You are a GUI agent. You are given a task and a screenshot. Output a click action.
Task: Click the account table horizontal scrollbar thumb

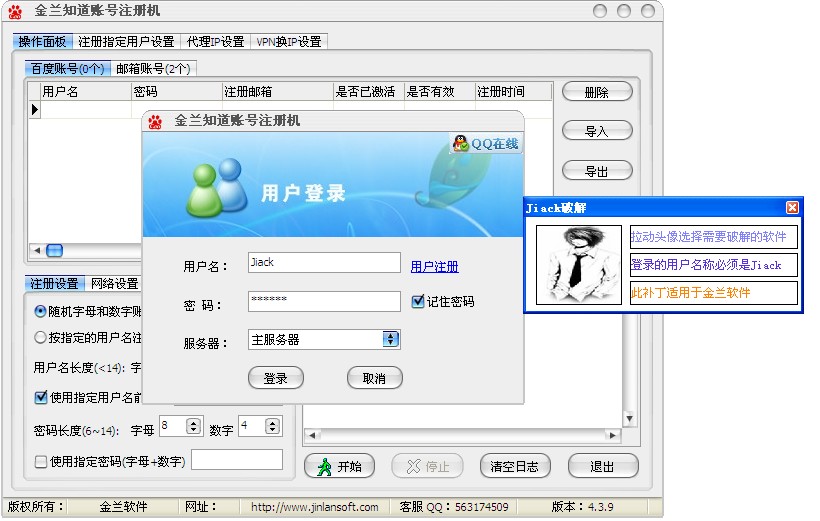pyautogui.click(x=54, y=251)
